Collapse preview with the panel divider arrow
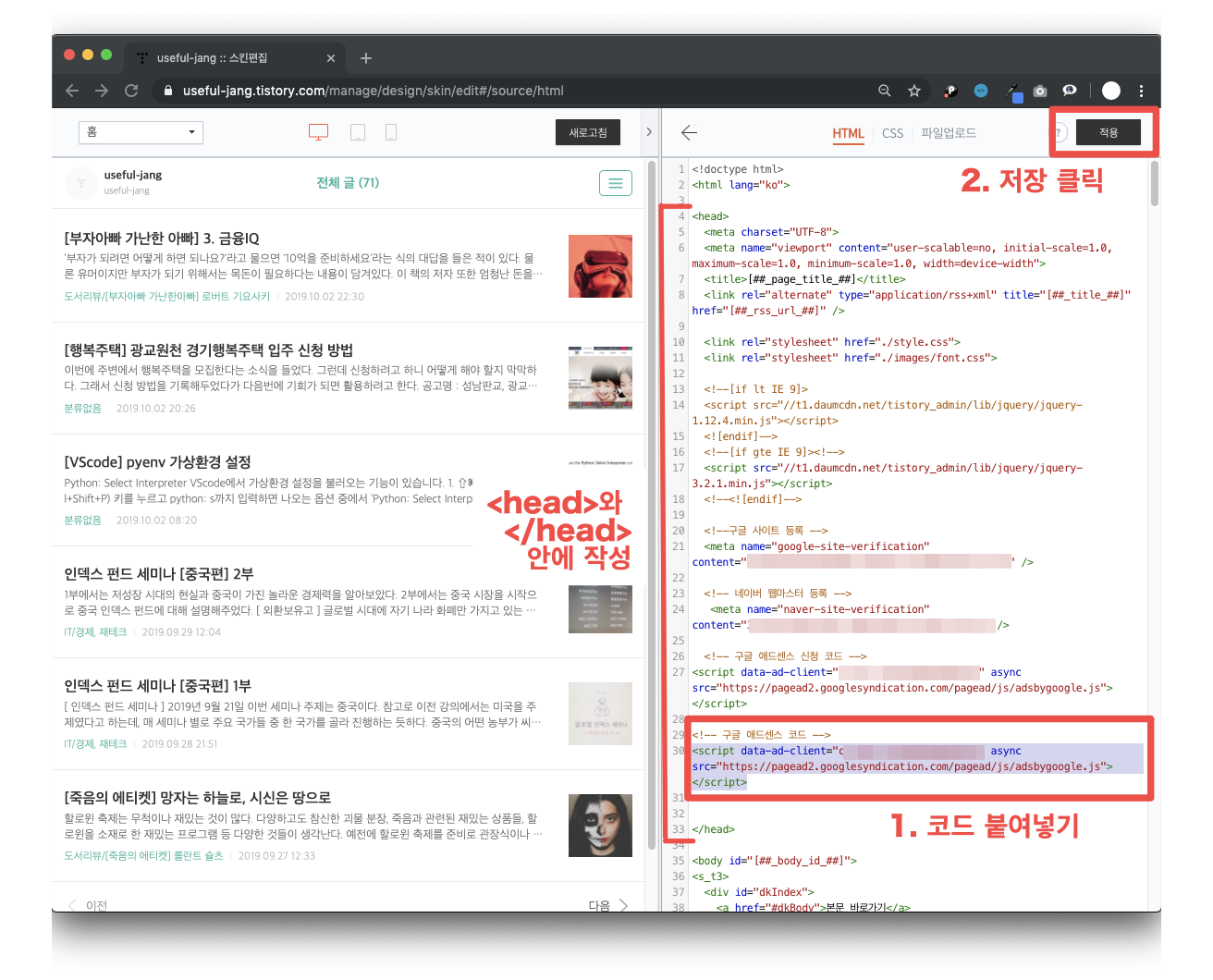Viewport: 1213px width, 980px height. coord(649,132)
